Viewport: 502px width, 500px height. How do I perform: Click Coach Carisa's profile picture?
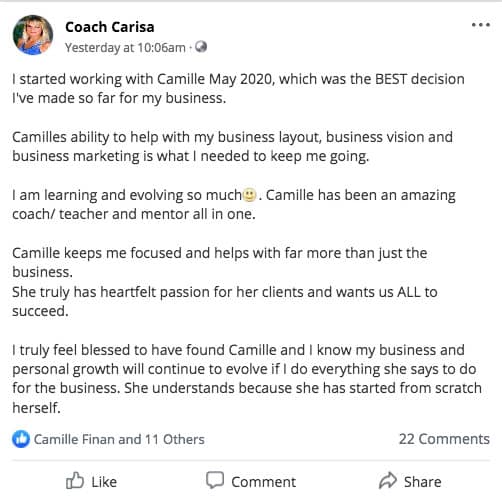33,35
